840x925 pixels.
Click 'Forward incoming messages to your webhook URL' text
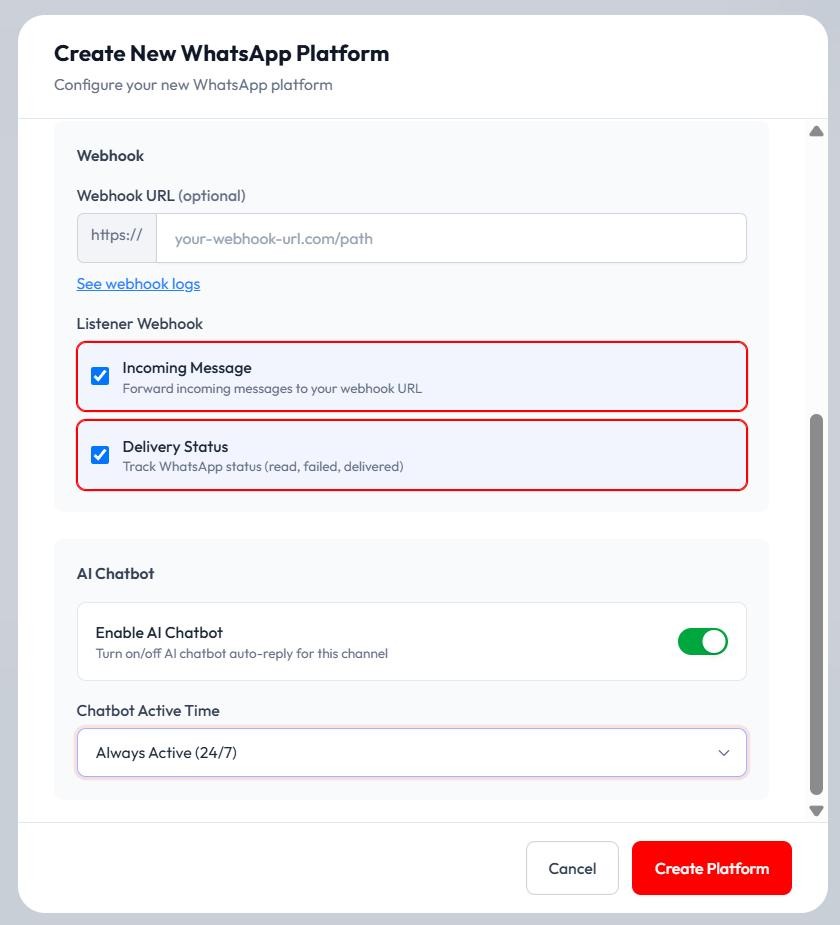[272, 389]
